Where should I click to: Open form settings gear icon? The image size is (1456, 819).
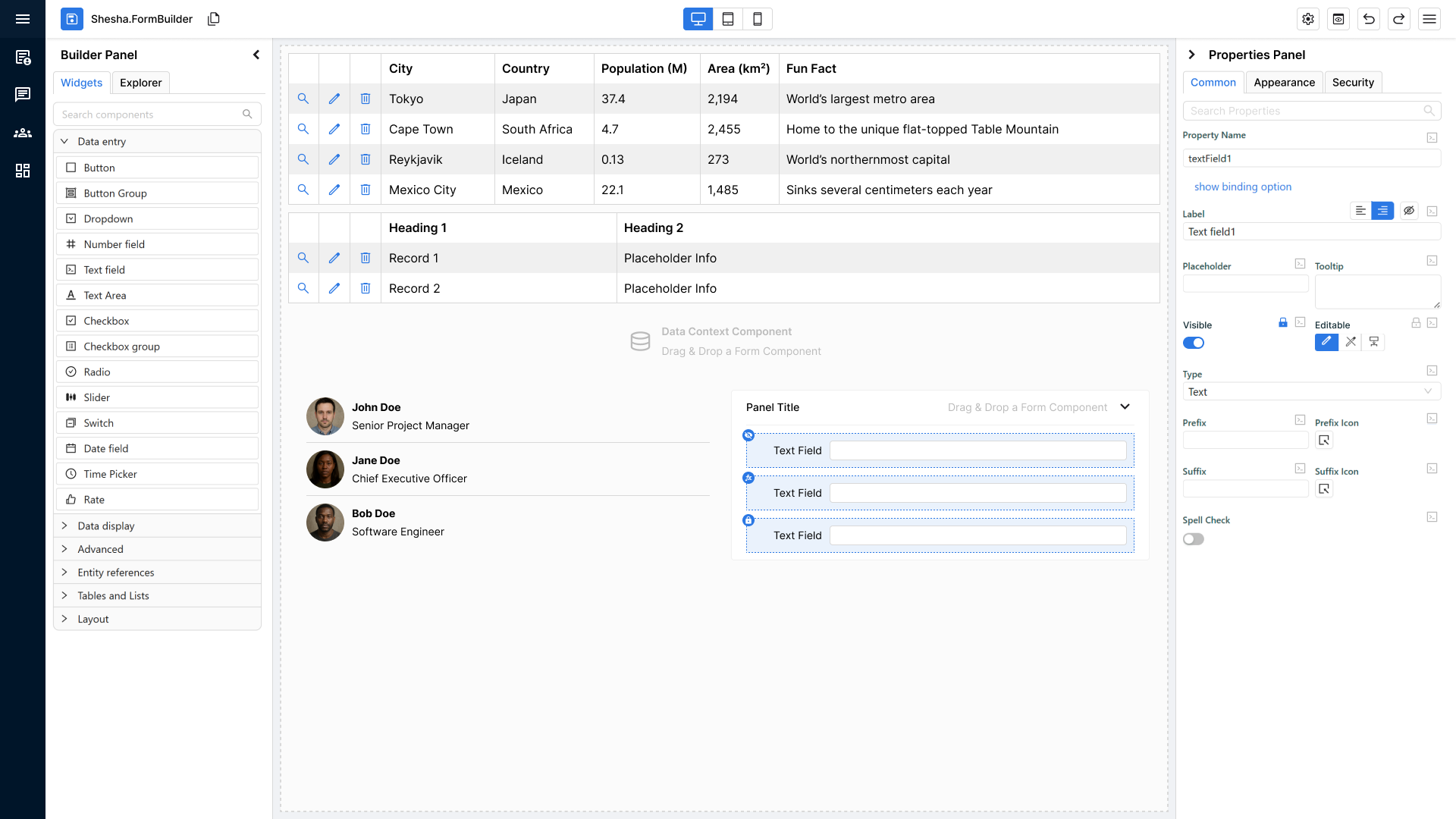point(1308,19)
